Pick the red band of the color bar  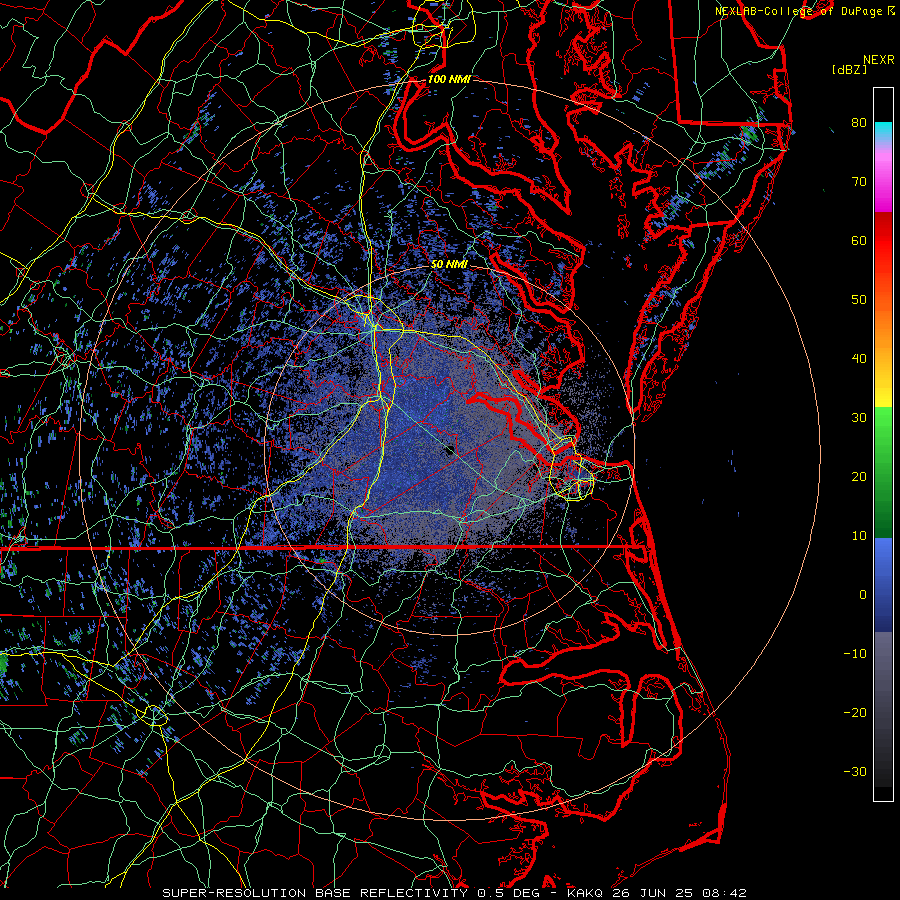[x=883, y=241]
